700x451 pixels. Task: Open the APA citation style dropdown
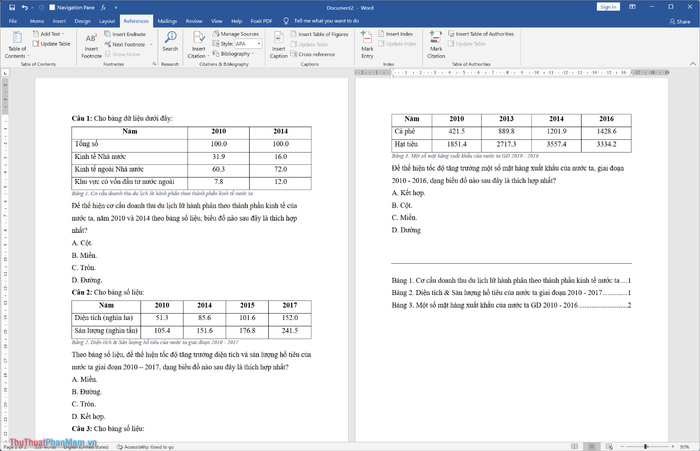(247, 44)
